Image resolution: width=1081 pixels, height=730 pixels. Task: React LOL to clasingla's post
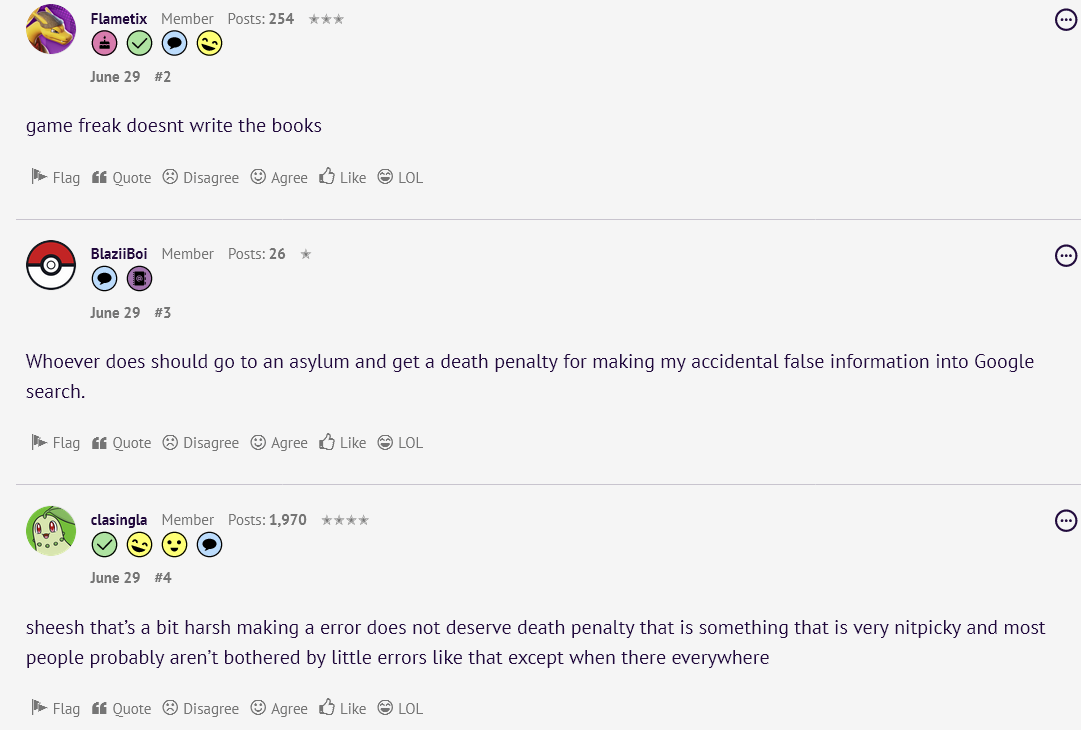coord(400,708)
